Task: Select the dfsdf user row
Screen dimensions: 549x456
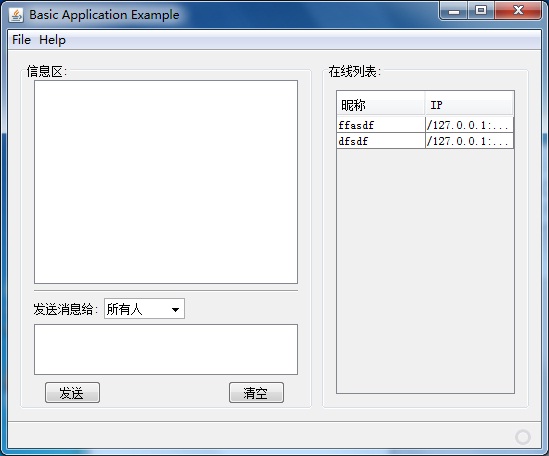Action: point(425,141)
